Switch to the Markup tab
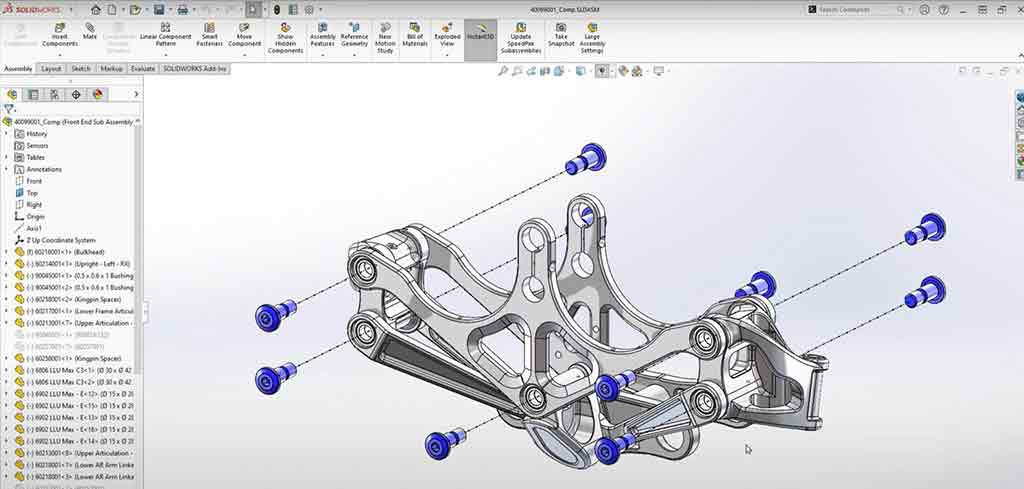 (112, 69)
